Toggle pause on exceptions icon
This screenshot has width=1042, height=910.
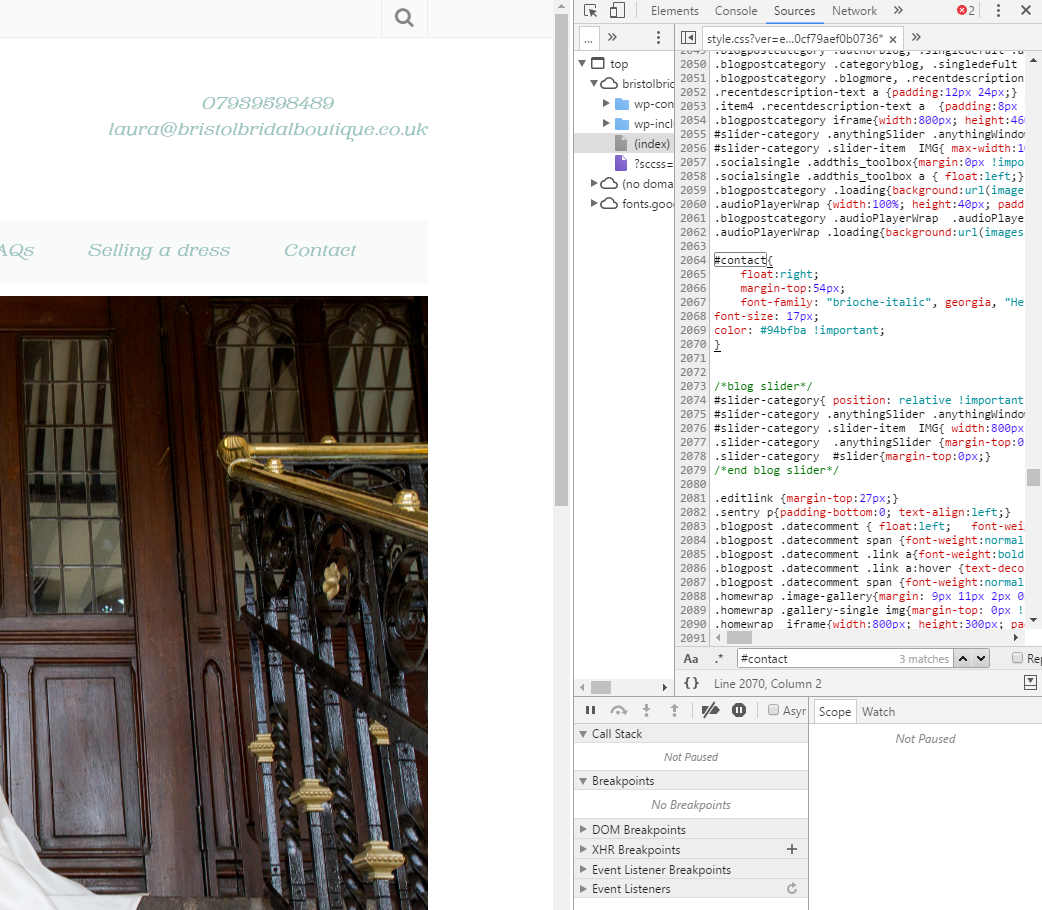739,711
